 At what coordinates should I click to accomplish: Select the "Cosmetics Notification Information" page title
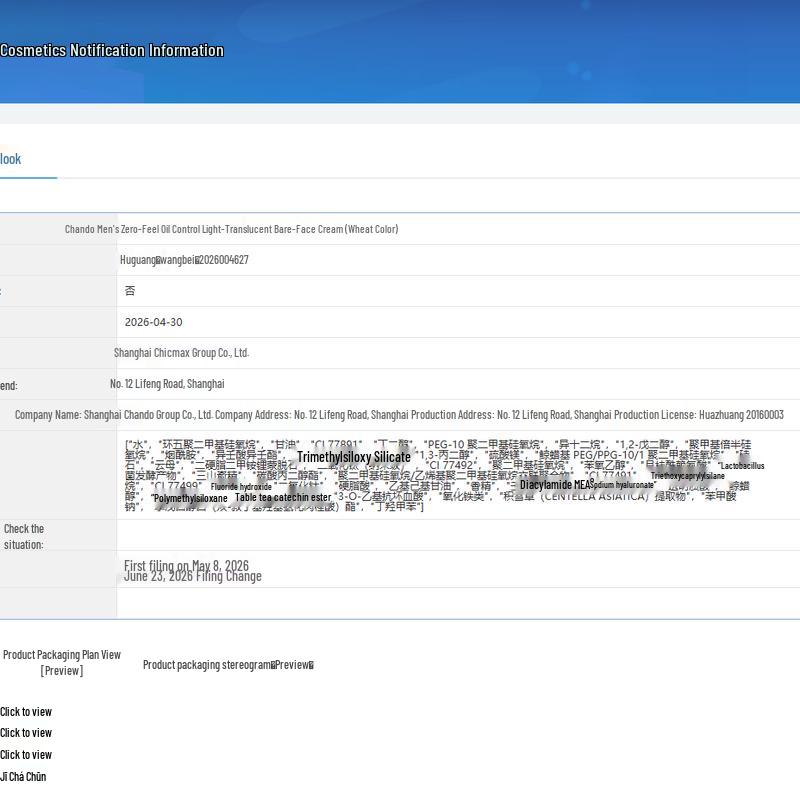point(112,51)
